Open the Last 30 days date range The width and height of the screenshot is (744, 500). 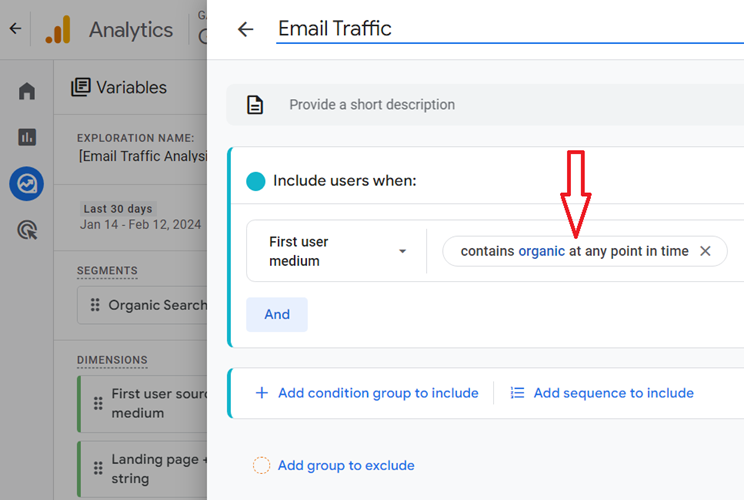click(x=118, y=209)
